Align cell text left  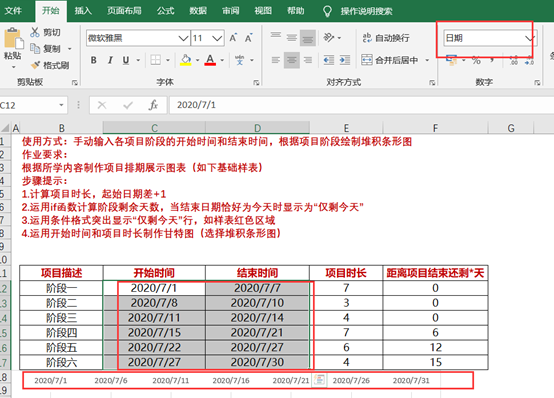click(276, 60)
